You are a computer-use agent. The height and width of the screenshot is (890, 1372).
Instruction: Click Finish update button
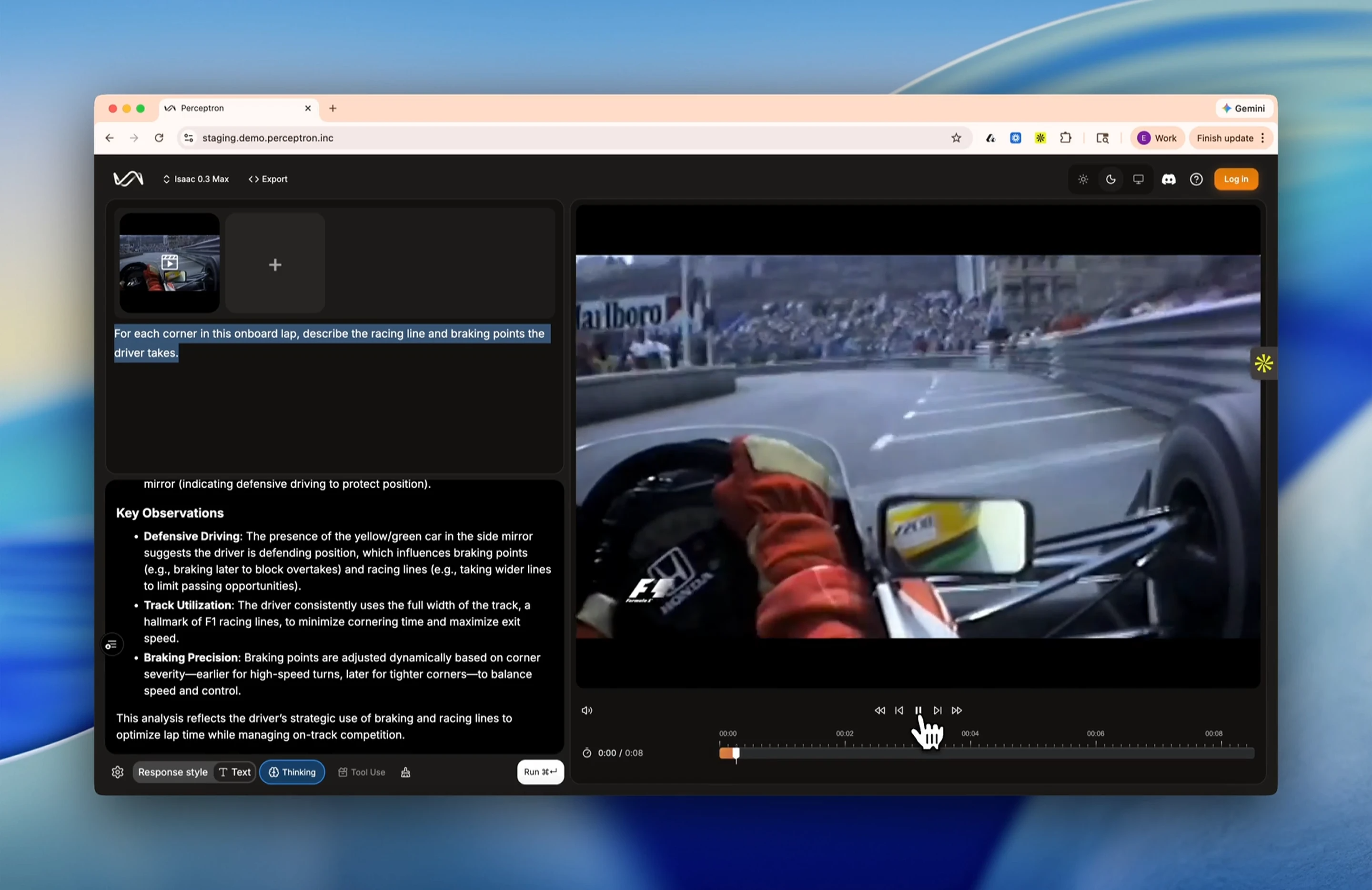(x=1225, y=138)
